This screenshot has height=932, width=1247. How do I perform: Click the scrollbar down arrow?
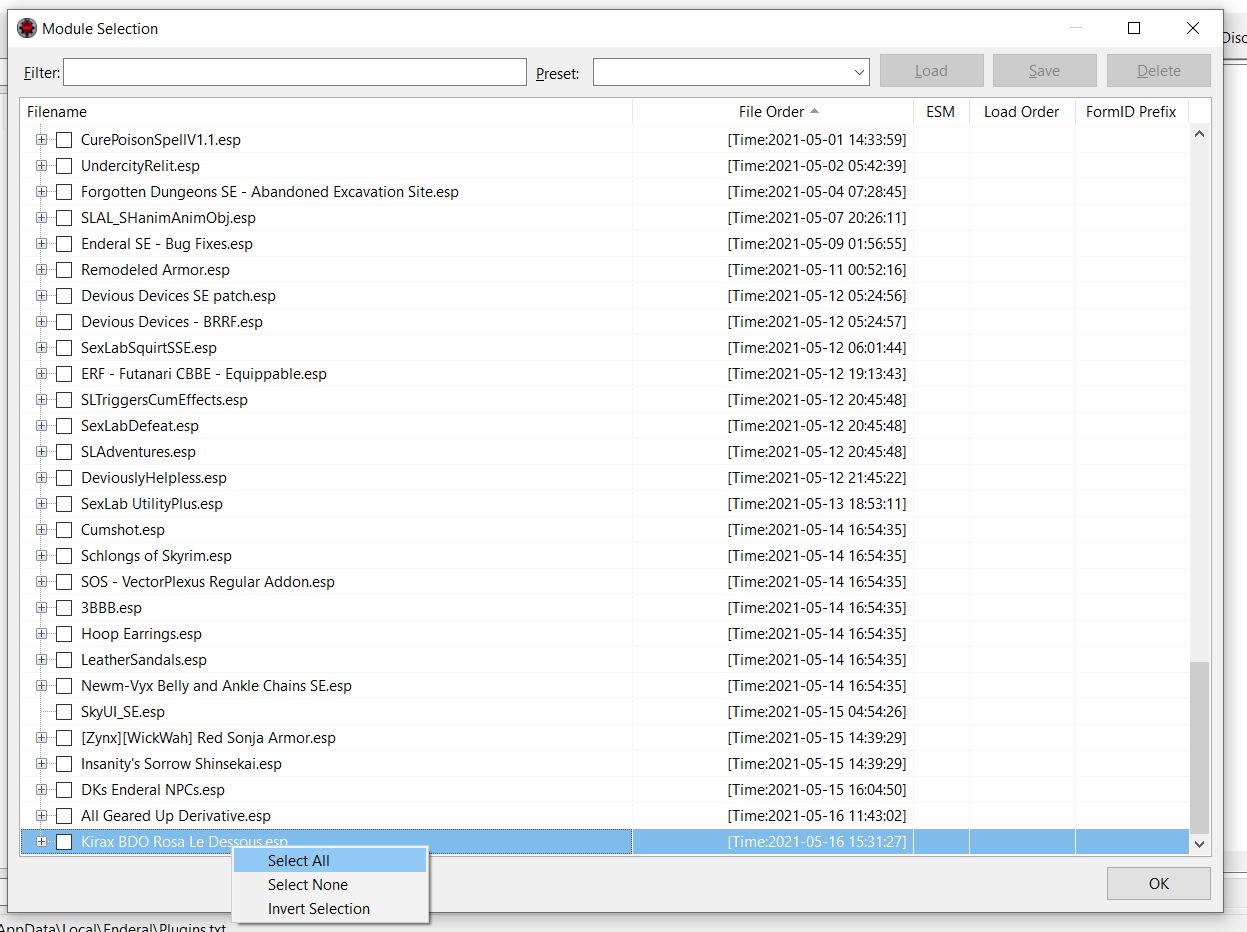point(1199,844)
